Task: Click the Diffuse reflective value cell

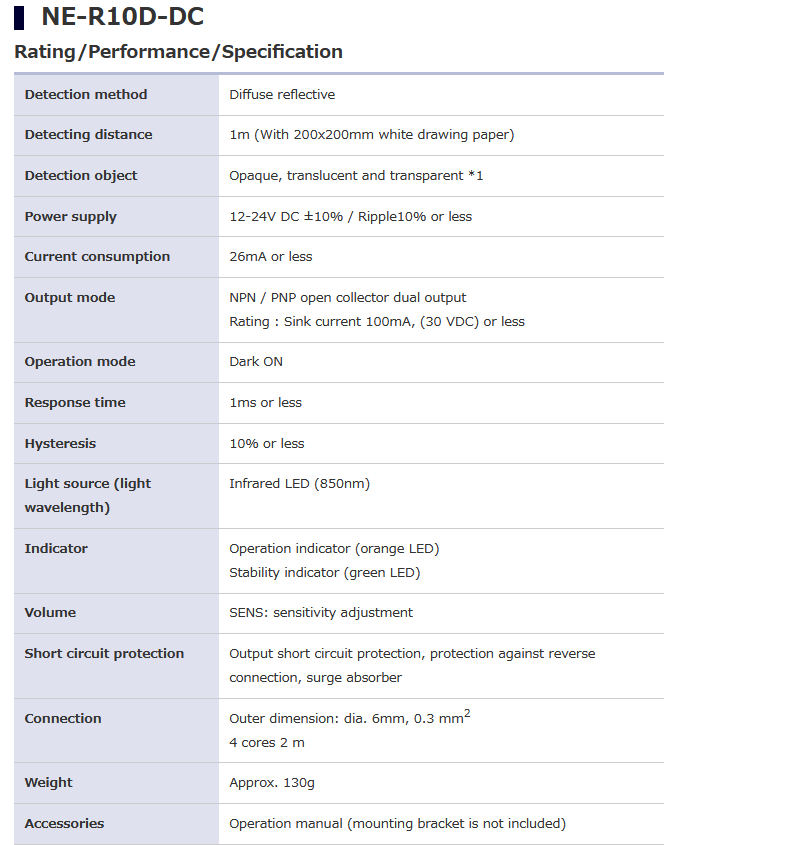Action: 282,95
